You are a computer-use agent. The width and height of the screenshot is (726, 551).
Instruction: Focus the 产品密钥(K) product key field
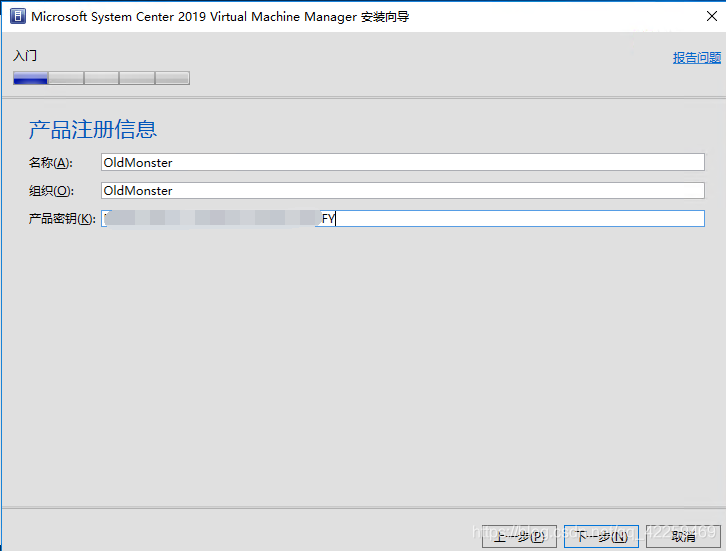pos(403,219)
